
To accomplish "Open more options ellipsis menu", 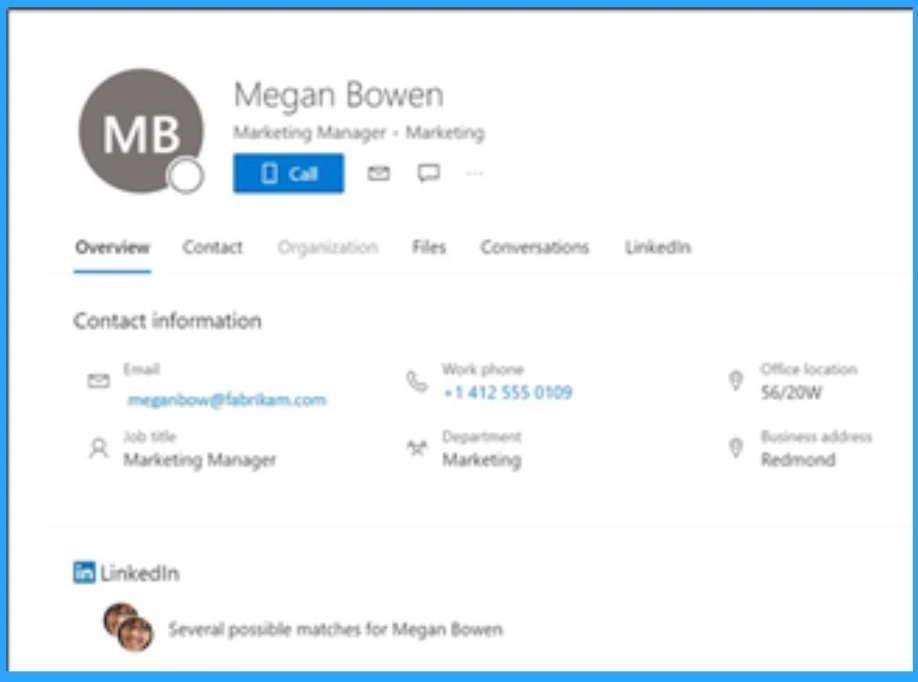I will [475, 174].
